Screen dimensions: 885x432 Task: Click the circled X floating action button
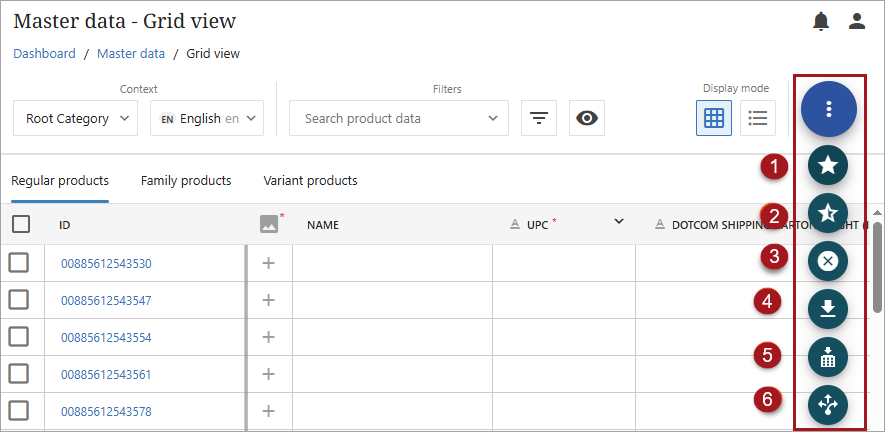[x=828, y=260]
